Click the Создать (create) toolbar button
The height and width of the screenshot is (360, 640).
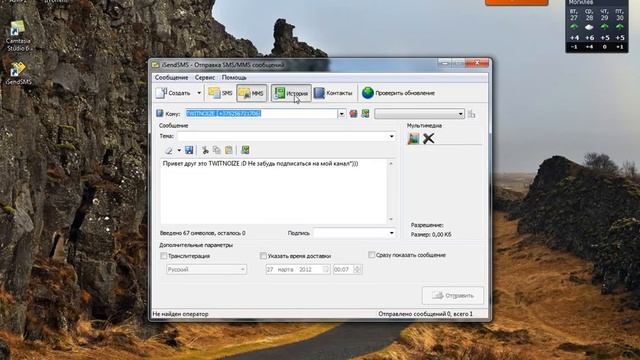173,93
